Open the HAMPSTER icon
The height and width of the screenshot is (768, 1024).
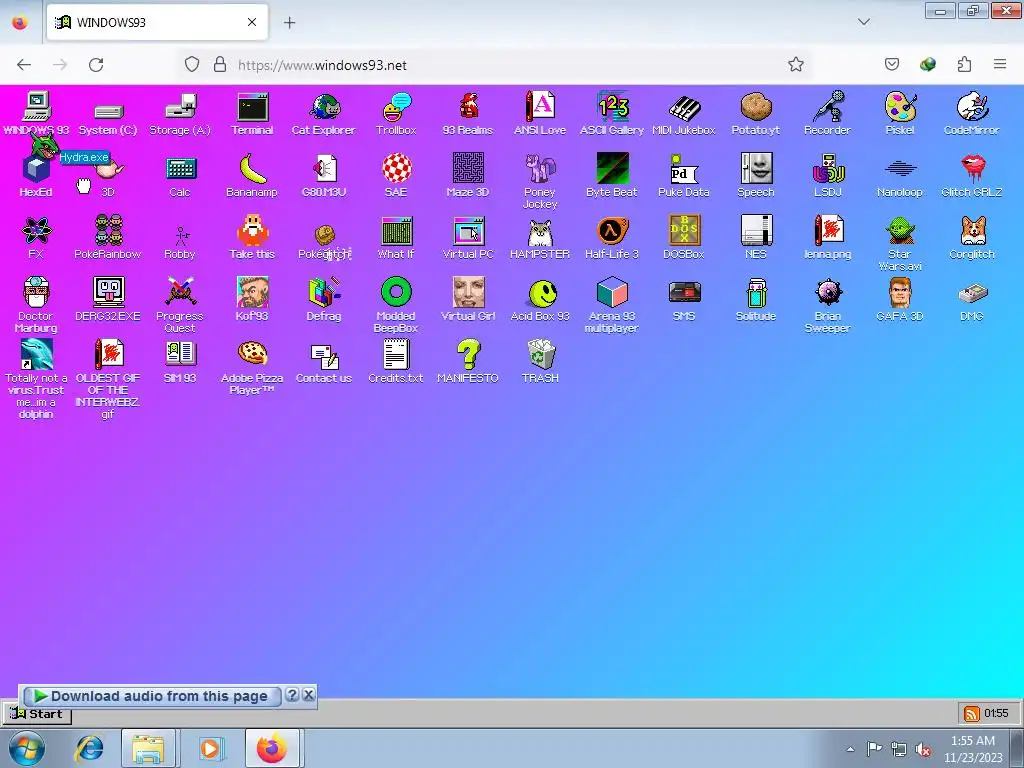pos(539,231)
